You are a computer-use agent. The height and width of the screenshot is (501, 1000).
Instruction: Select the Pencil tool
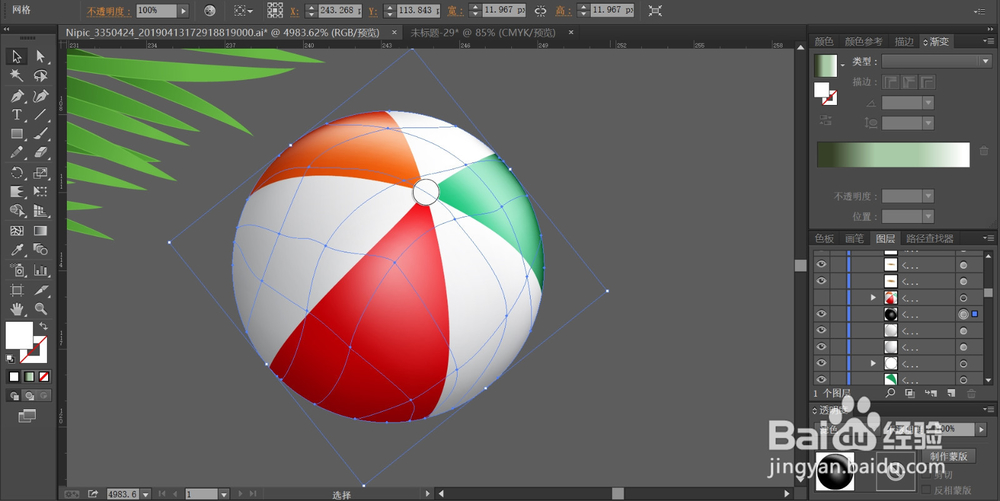point(17,153)
